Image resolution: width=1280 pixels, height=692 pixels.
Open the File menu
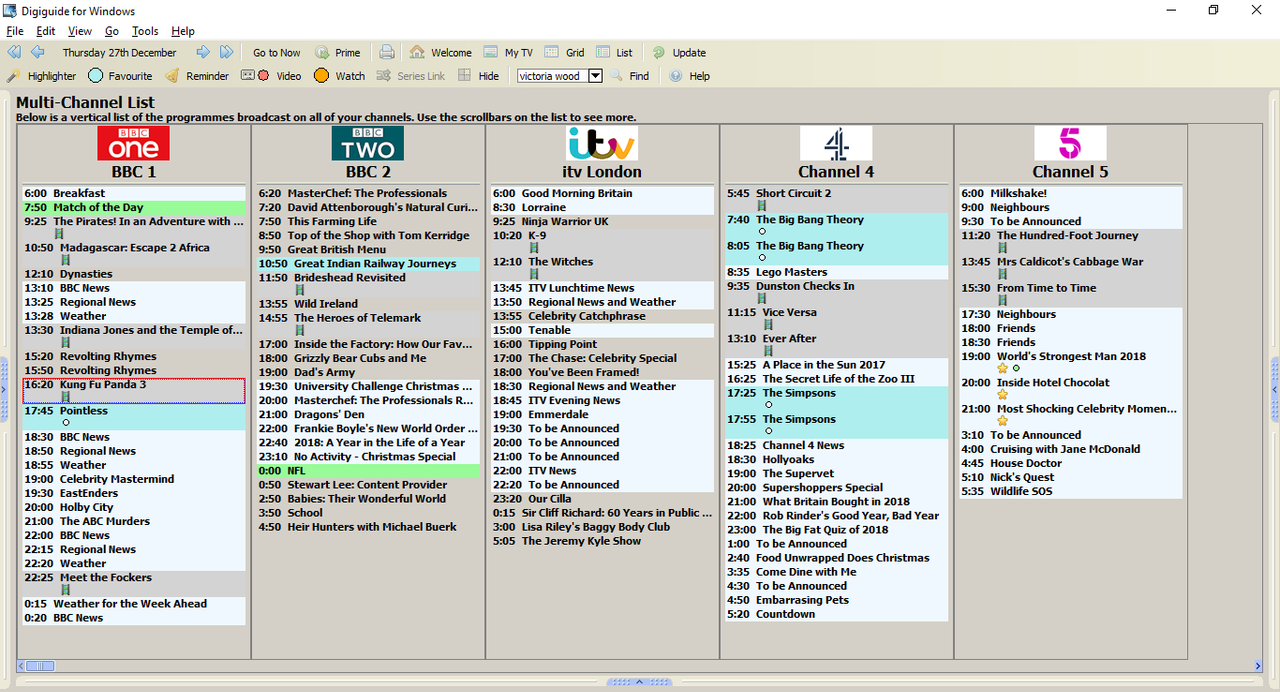(x=15, y=31)
